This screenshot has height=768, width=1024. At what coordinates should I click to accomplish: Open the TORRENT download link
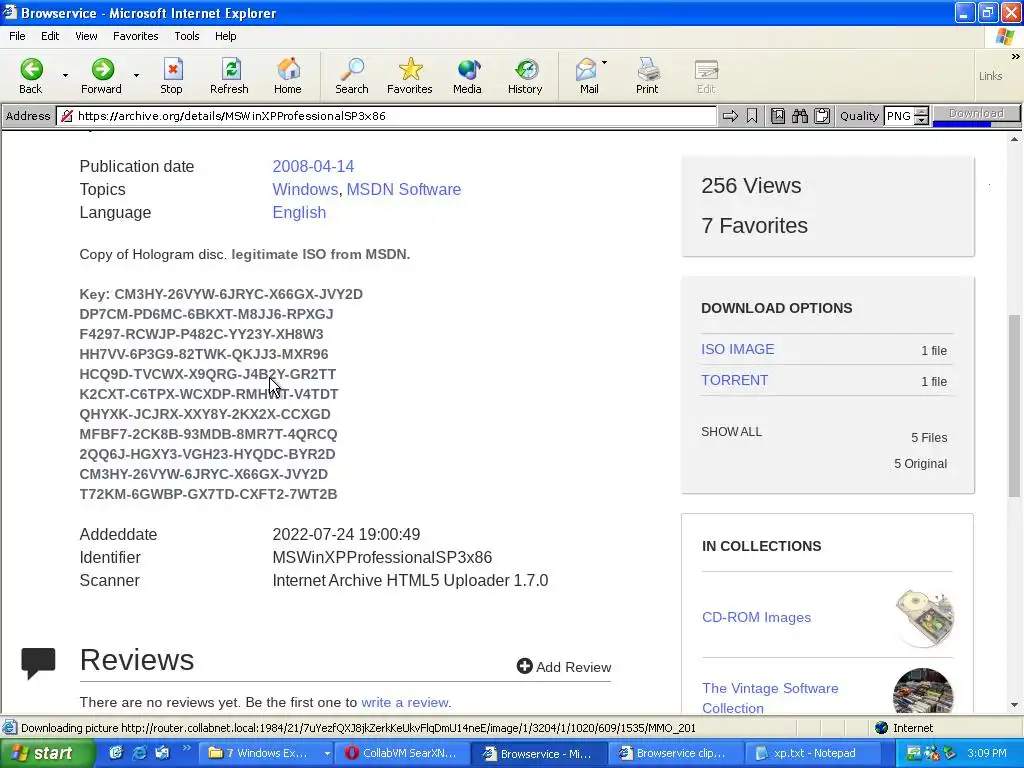[734, 380]
